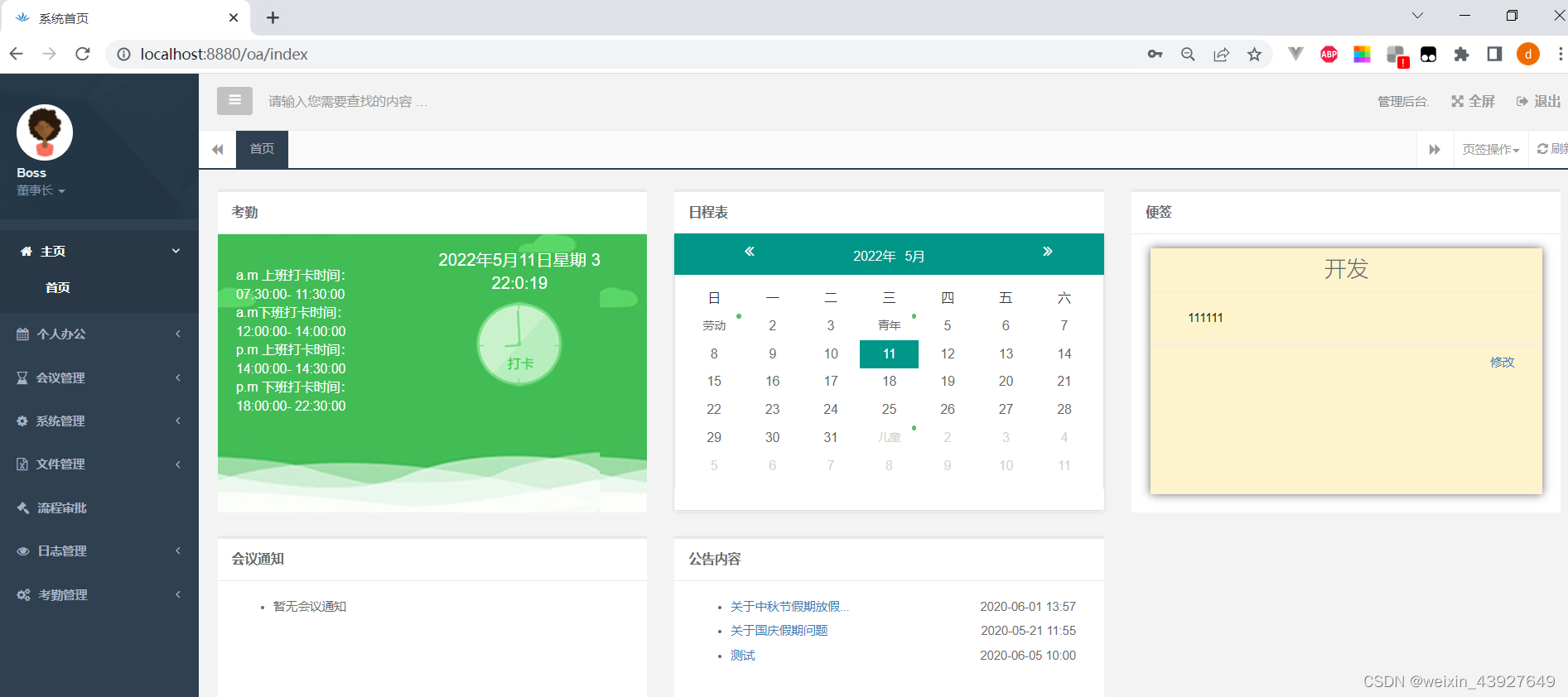1568x697 pixels.
Task: Open announcement 关于国庆假期问题
Action: point(779,631)
